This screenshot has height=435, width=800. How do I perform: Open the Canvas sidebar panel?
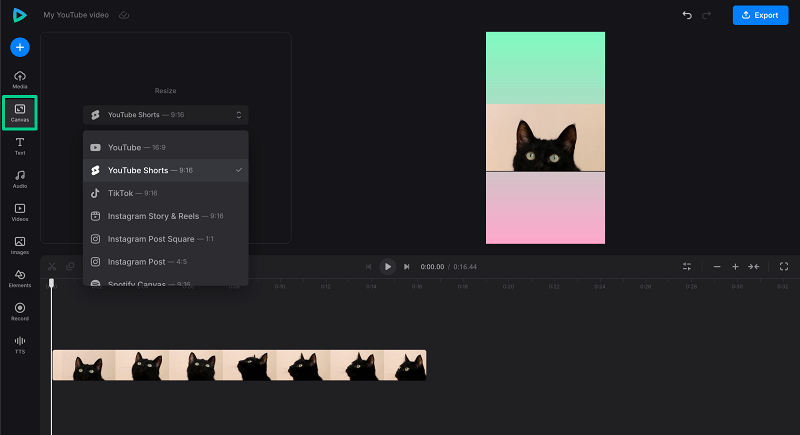20,113
